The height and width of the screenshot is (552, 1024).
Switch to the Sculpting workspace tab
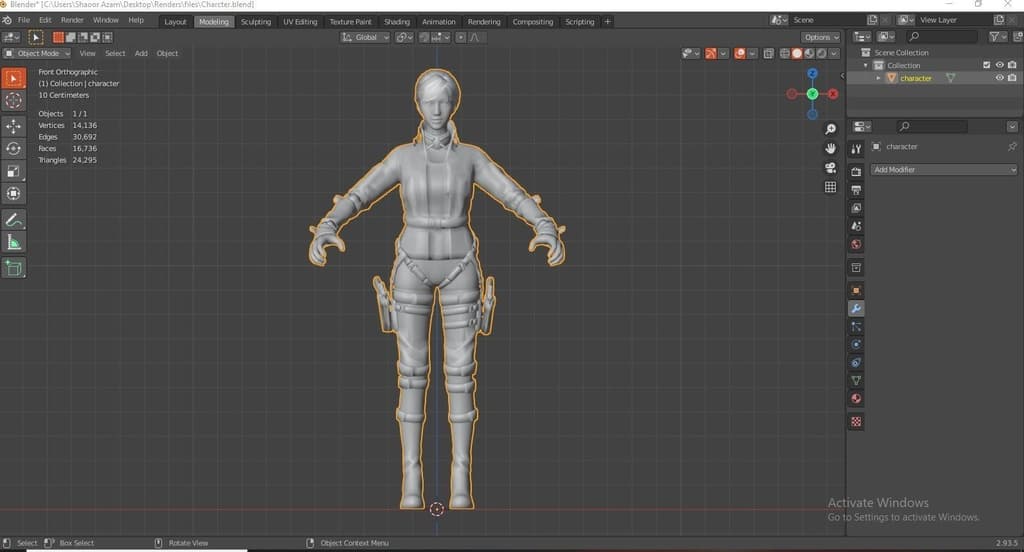[255, 21]
